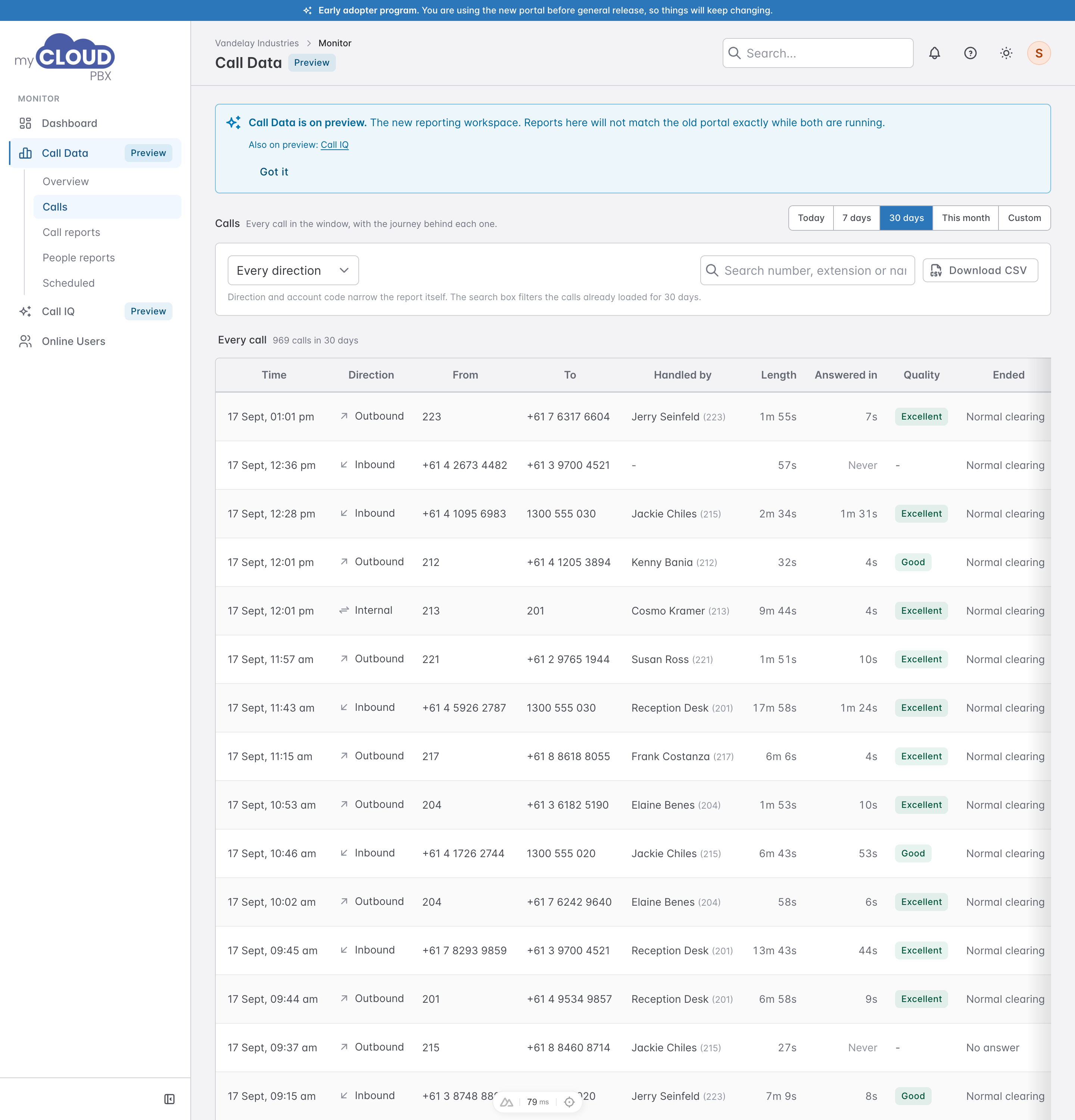Click the Call Data chart icon in sidebar
This screenshot has height=1120, width=1075.
coord(25,153)
